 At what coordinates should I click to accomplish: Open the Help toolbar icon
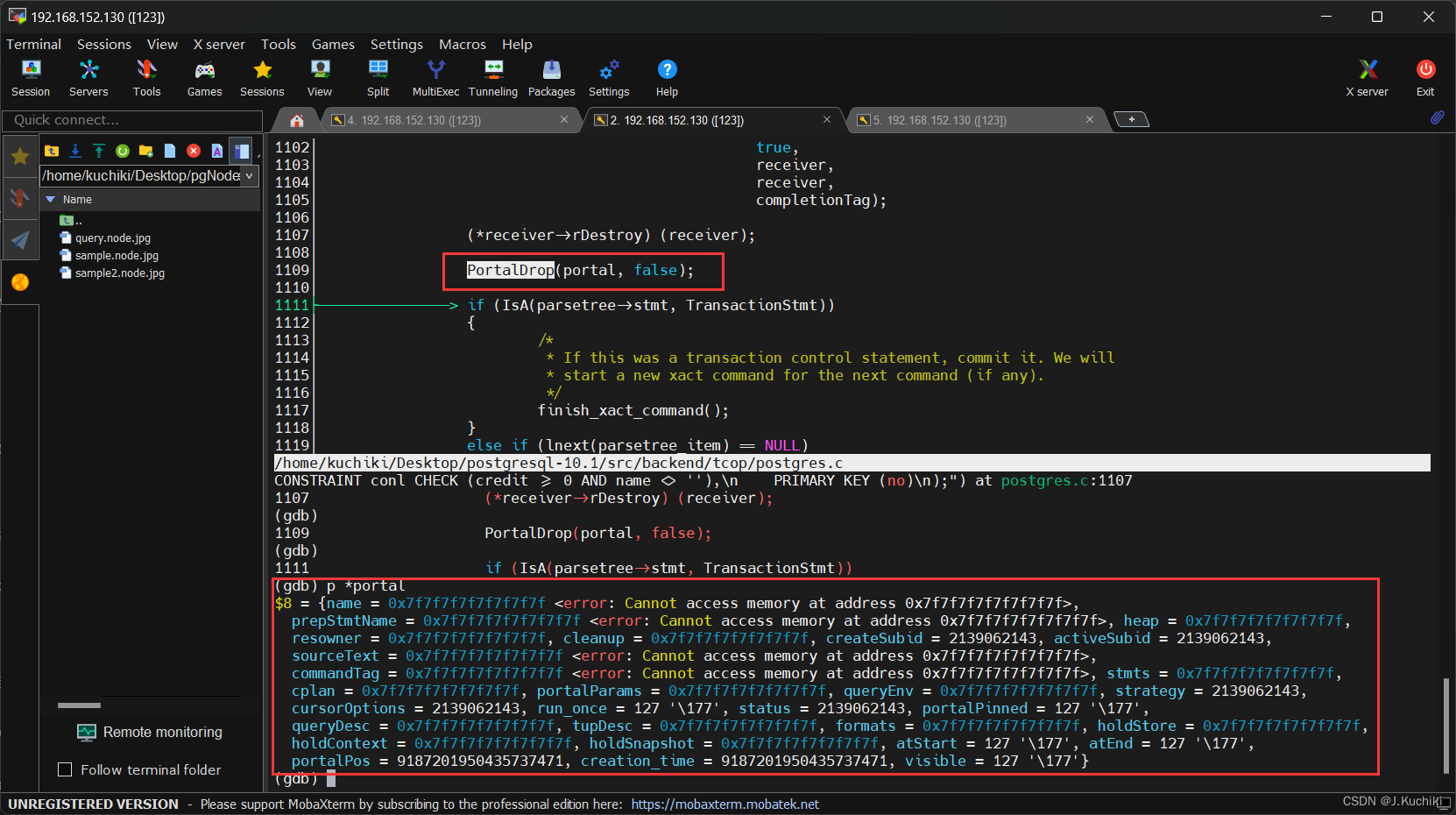(667, 78)
